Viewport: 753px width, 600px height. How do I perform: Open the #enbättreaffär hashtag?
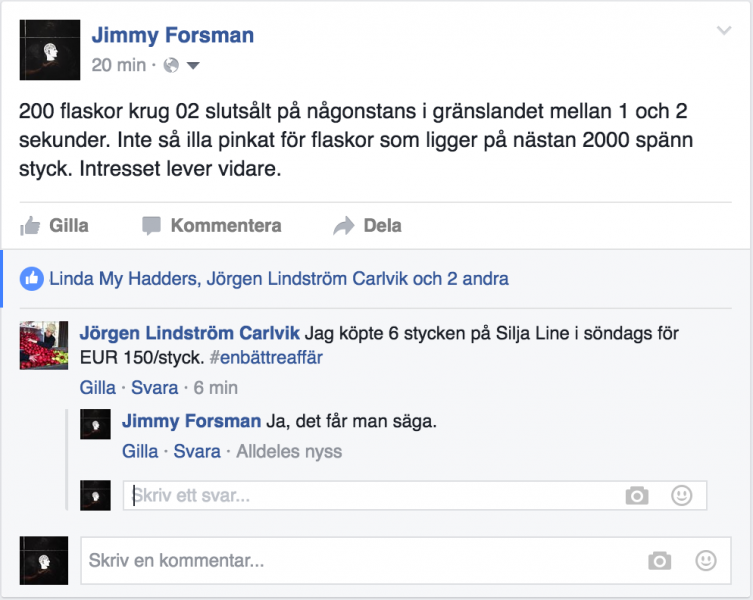[x=266, y=357]
